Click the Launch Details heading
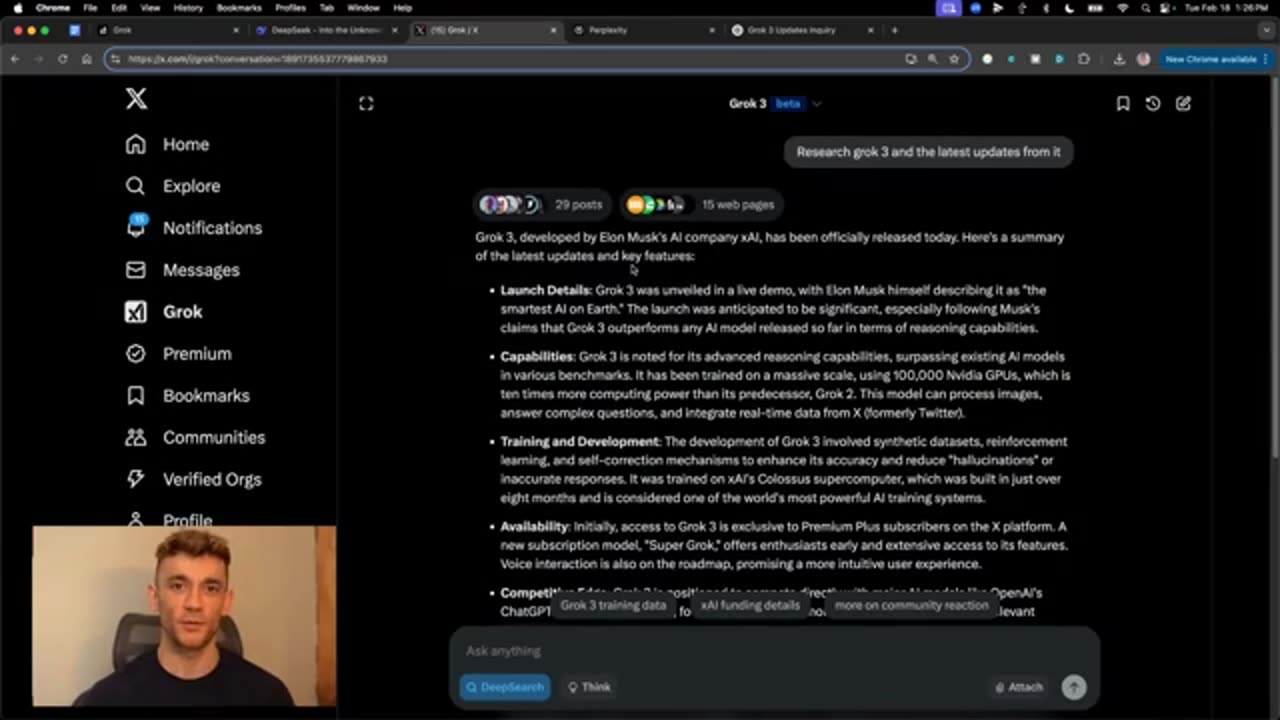 pos(546,290)
